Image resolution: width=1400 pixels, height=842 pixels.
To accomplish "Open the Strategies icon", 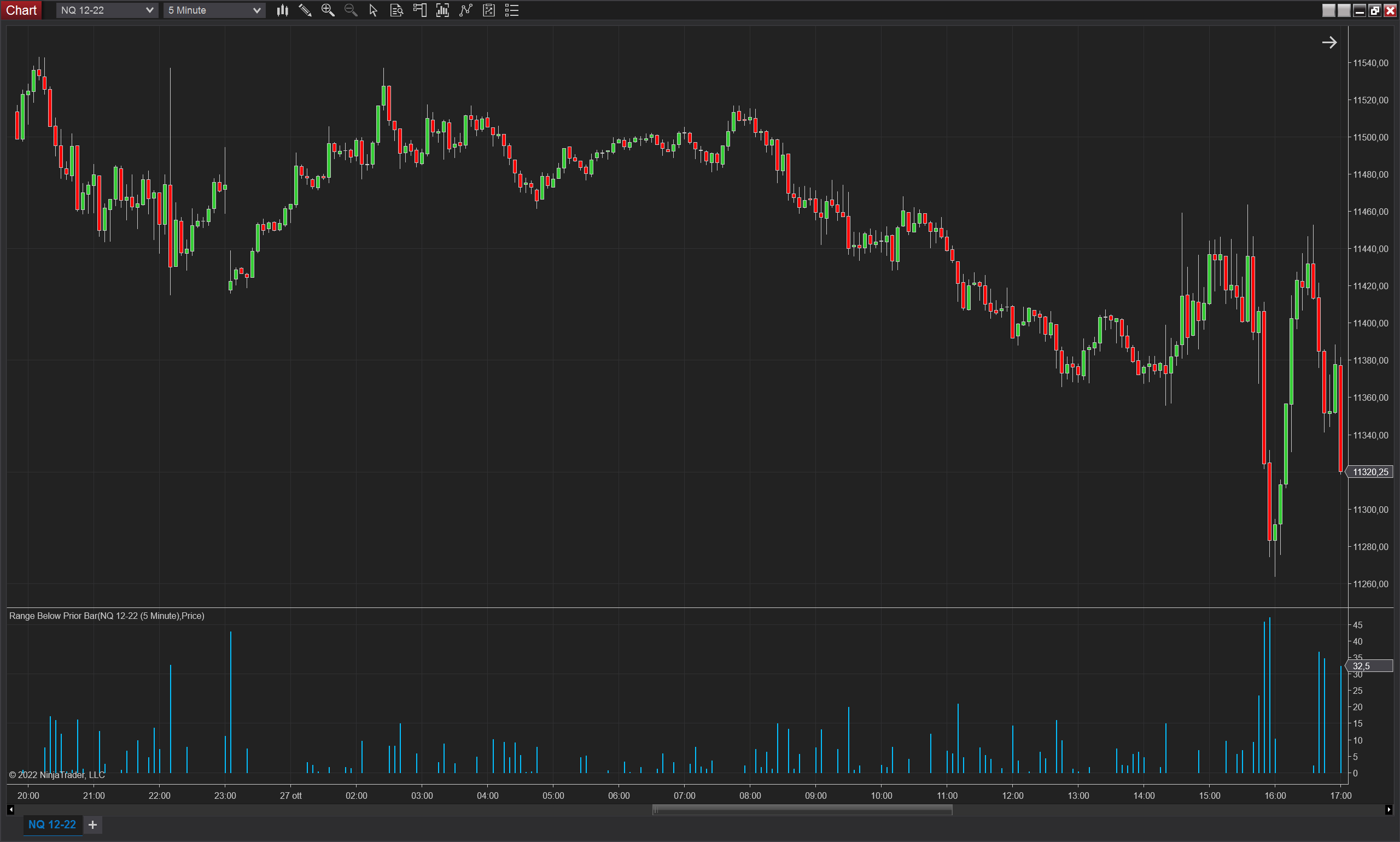I will [x=488, y=10].
